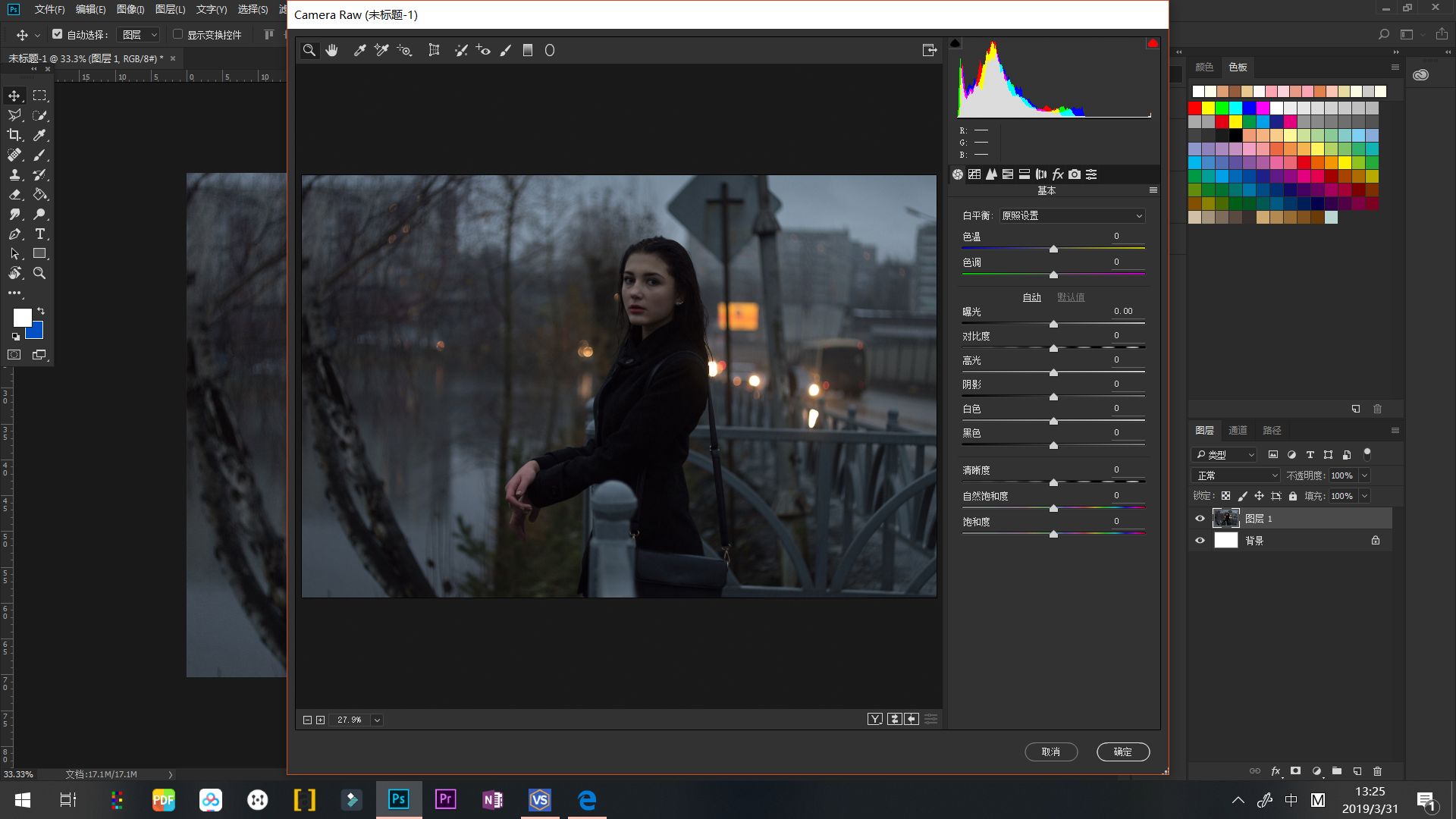Hide the 背景 layer using eye icon
This screenshot has width=1456, height=819.
(x=1200, y=541)
